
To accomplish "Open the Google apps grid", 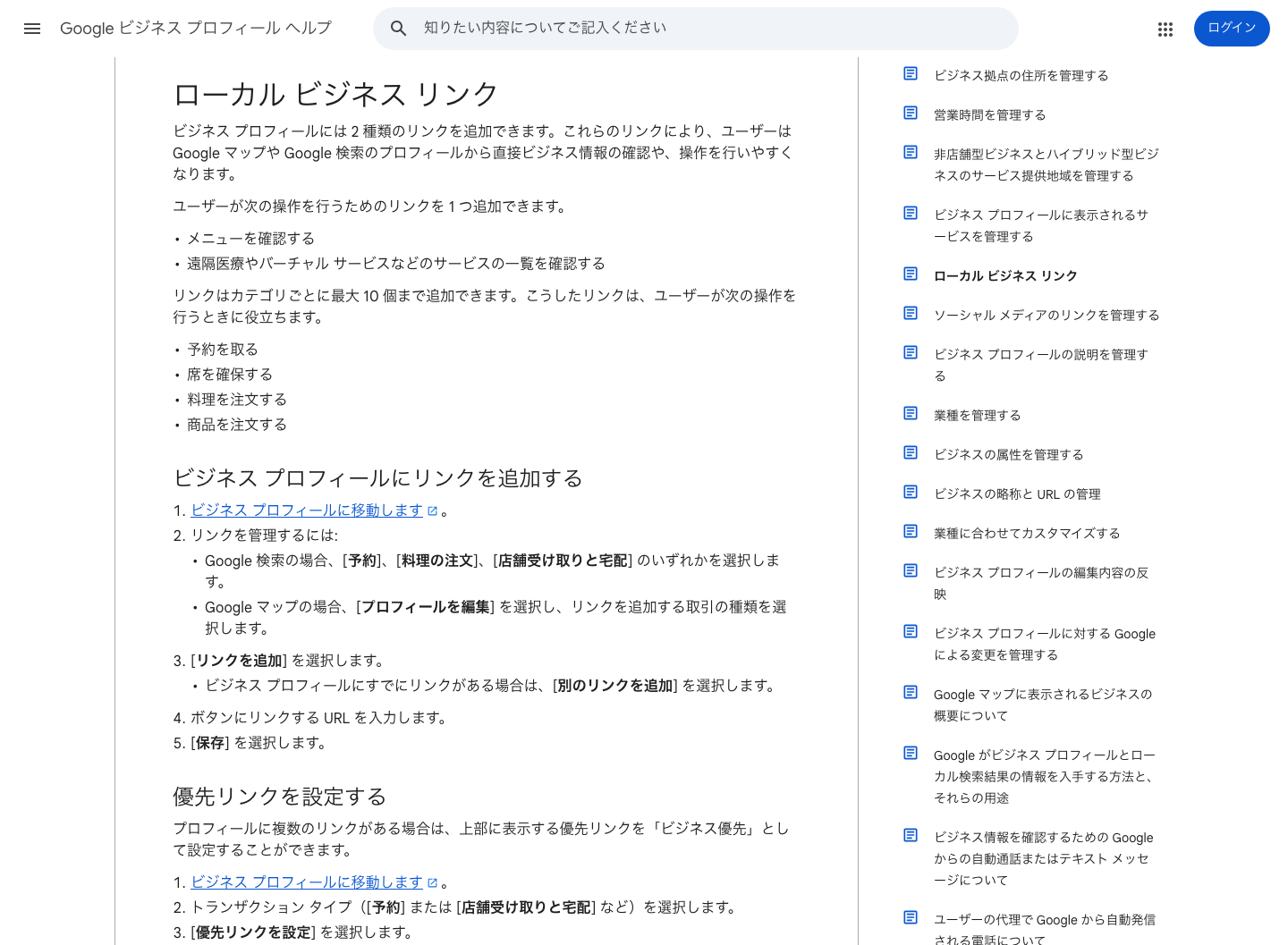I will [x=1165, y=29].
